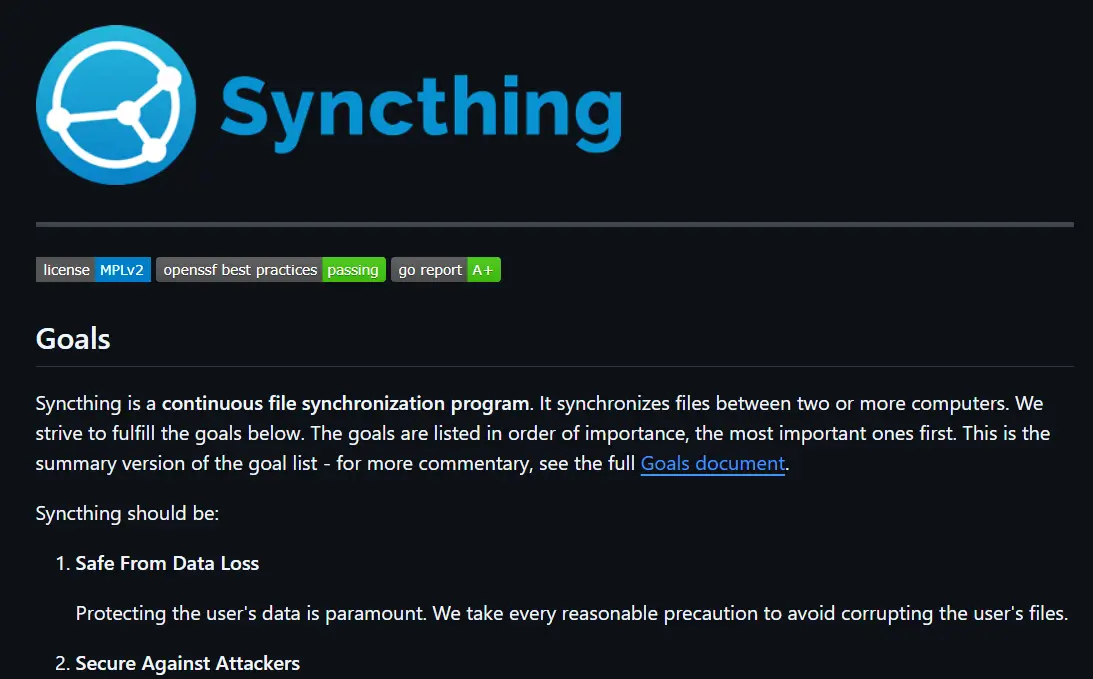
Task: Open the OpenSSF best practices badge
Action: (x=270, y=270)
